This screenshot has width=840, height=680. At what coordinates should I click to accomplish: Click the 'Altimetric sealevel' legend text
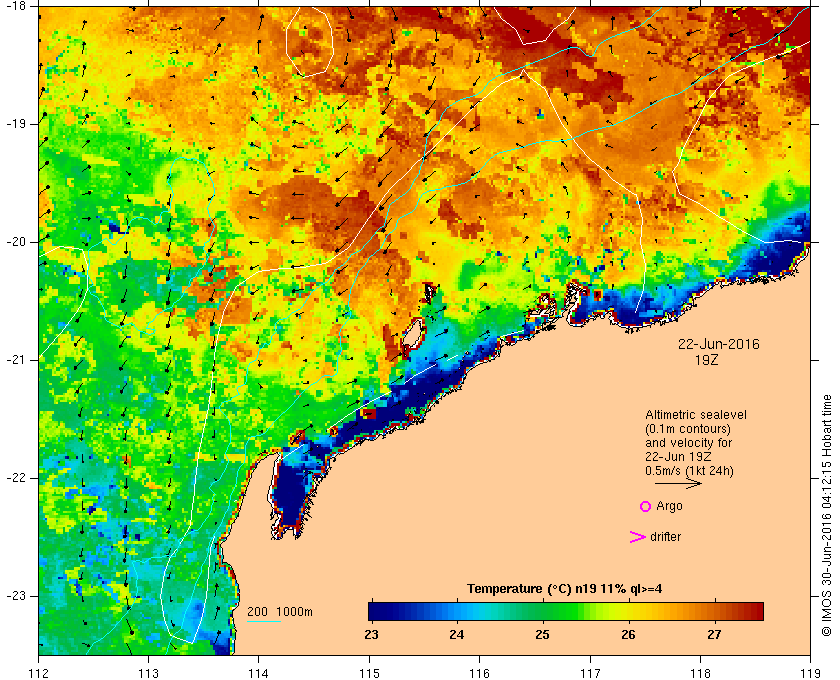pos(696,415)
